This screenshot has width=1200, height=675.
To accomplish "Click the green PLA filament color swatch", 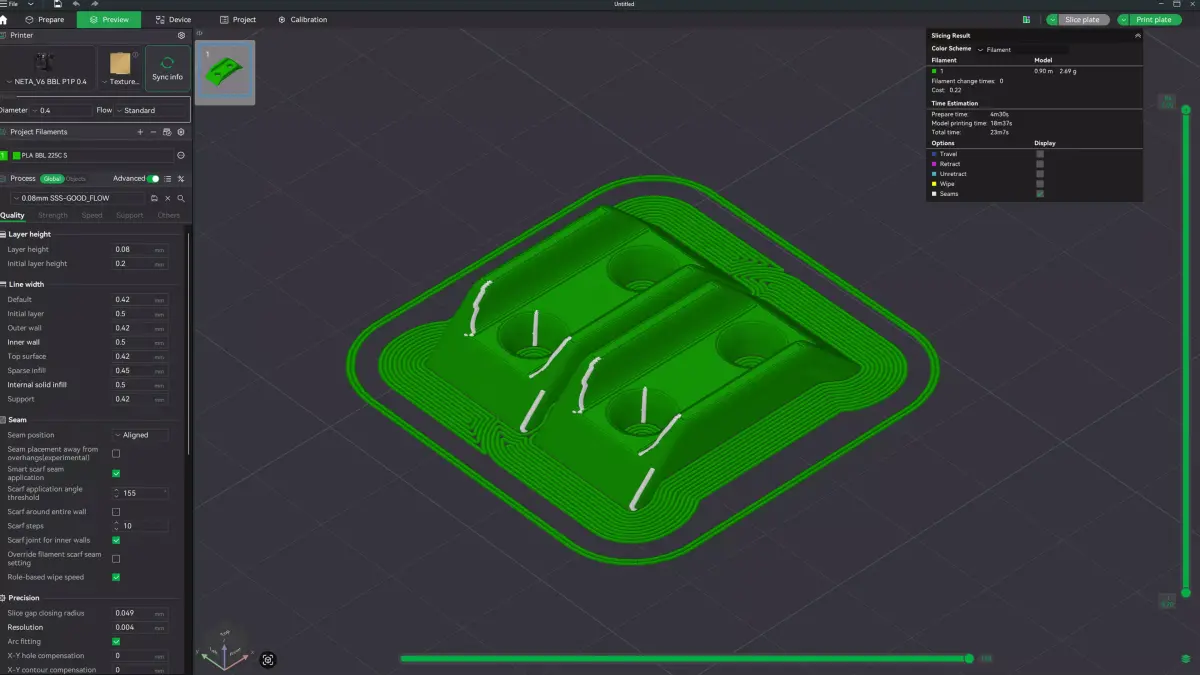I will click(x=17, y=155).
